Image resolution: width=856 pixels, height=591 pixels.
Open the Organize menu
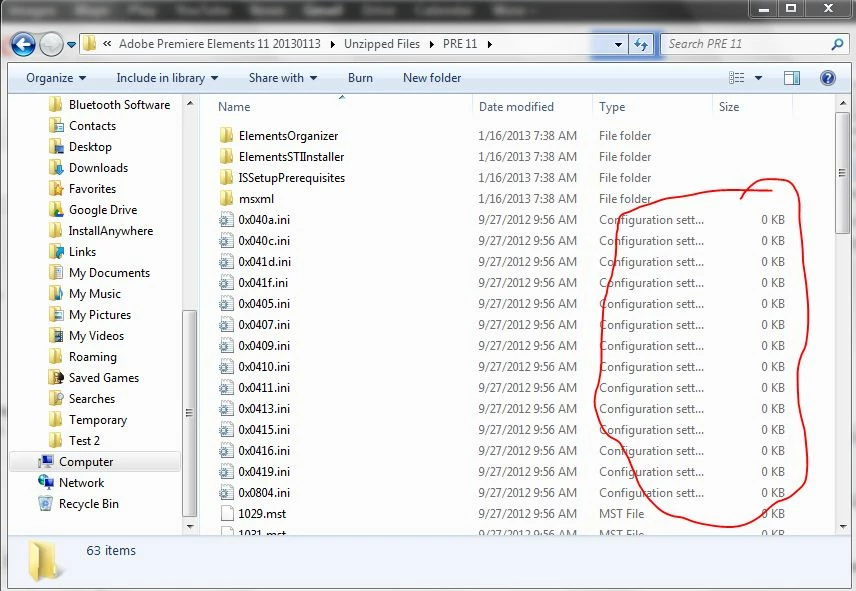tap(56, 78)
